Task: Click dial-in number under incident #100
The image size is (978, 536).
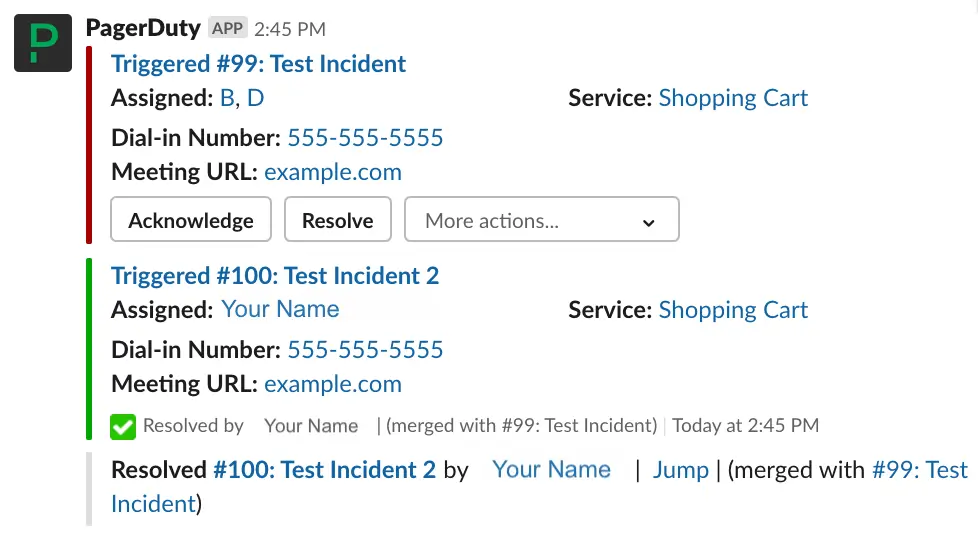Action: coord(365,350)
